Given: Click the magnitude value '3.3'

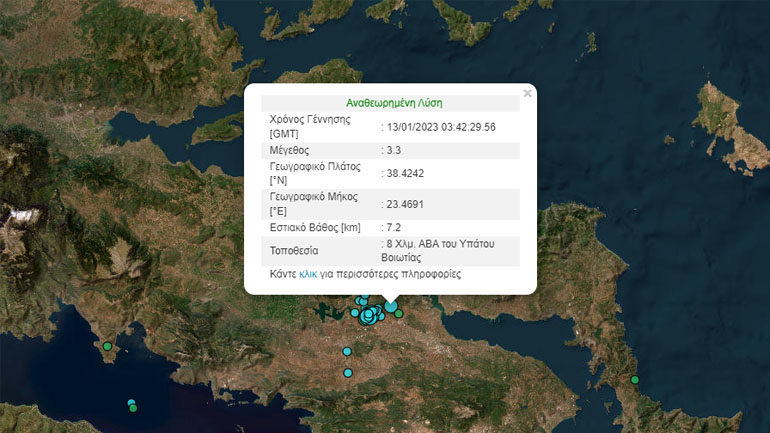Looking at the screenshot, I should pyautogui.click(x=394, y=150).
